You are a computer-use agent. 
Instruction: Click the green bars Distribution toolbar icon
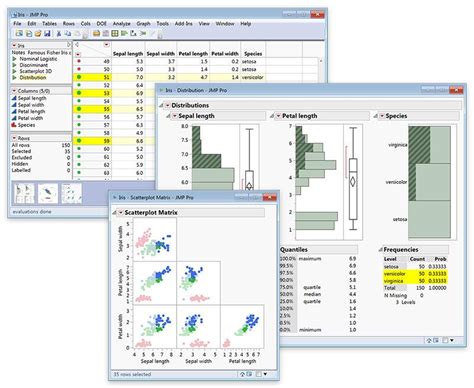124,33
